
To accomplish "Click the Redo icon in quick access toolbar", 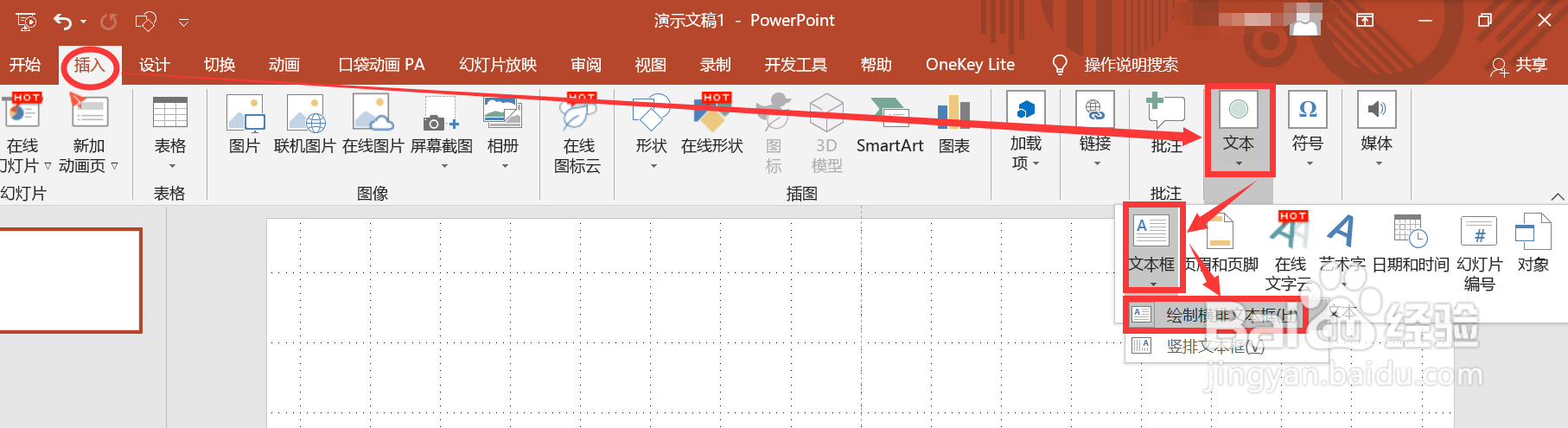I will [x=109, y=21].
